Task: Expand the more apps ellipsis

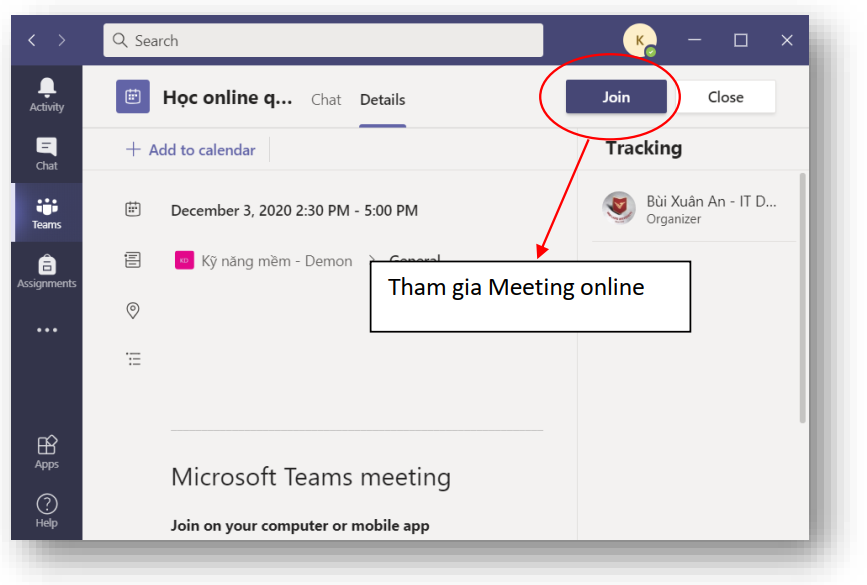Action: coord(46,330)
